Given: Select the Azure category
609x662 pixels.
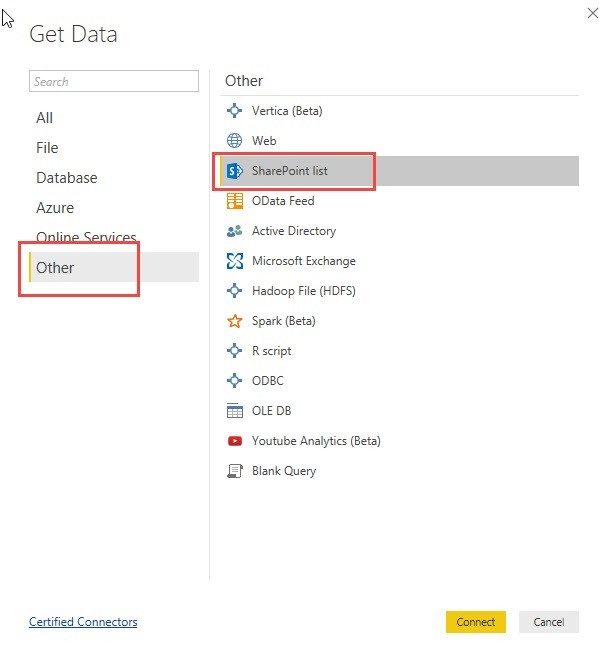Looking at the screenshot, I should point(55,208).
